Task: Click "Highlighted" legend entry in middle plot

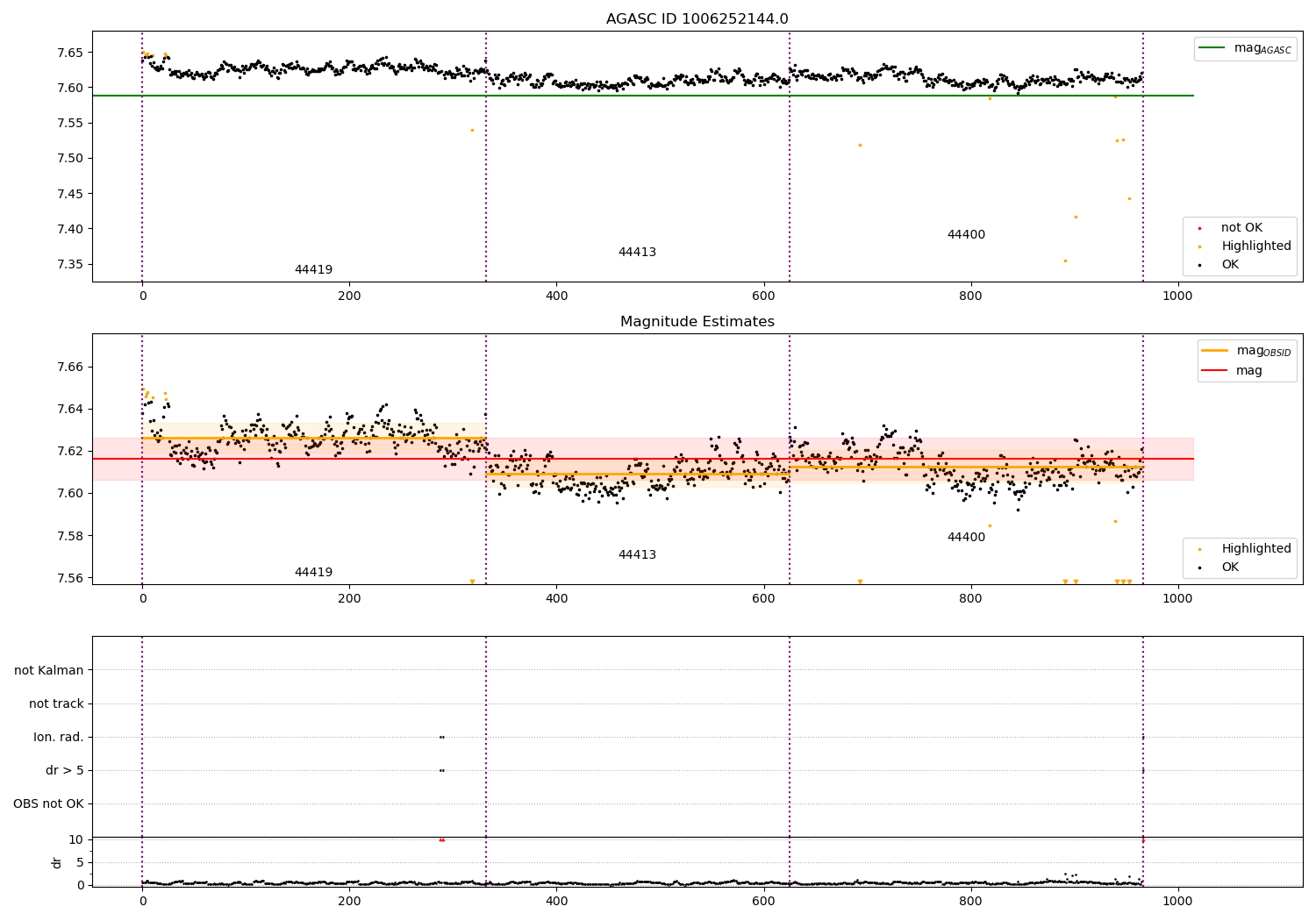Action: [1256, 549]
